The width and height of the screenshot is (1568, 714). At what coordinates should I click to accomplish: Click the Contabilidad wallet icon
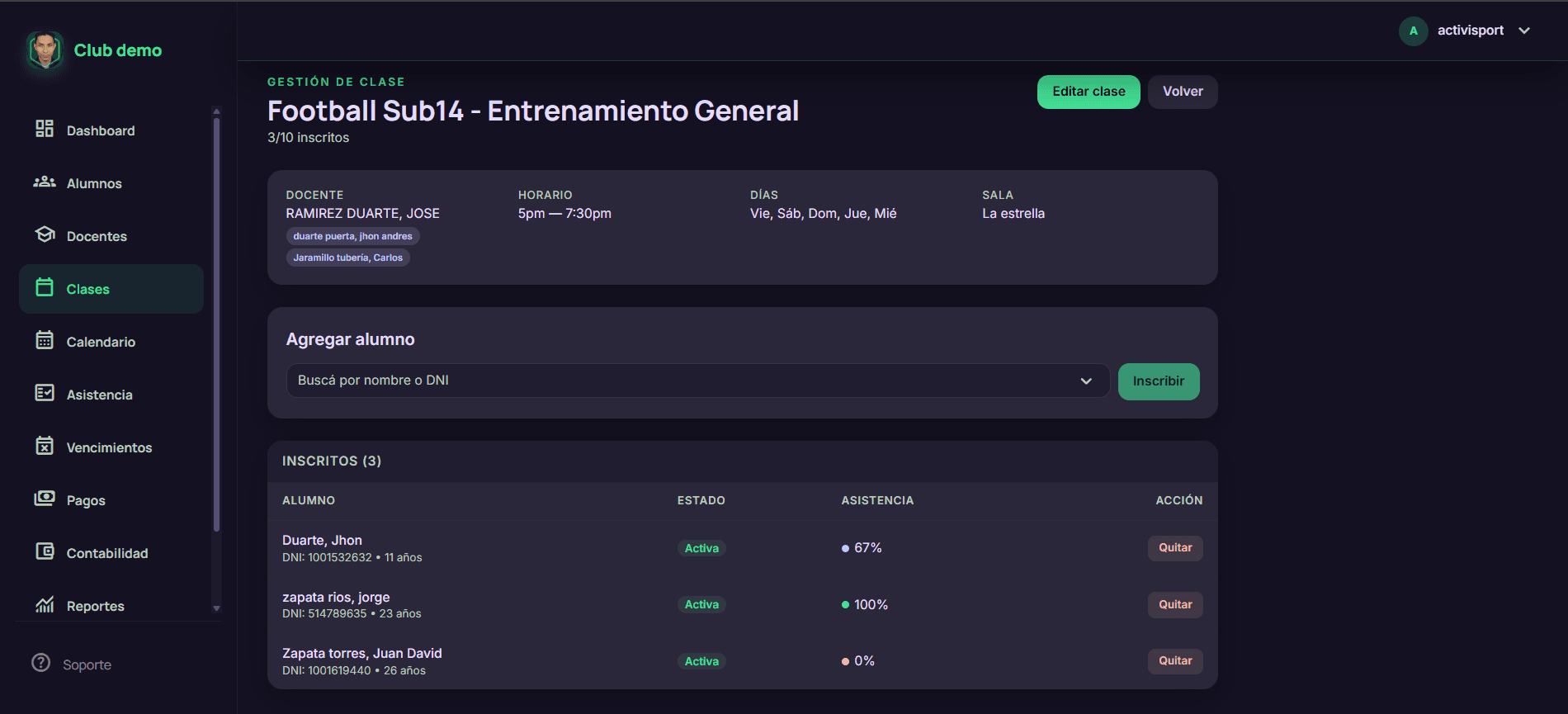pyautogui.click(x=45, y=551)
